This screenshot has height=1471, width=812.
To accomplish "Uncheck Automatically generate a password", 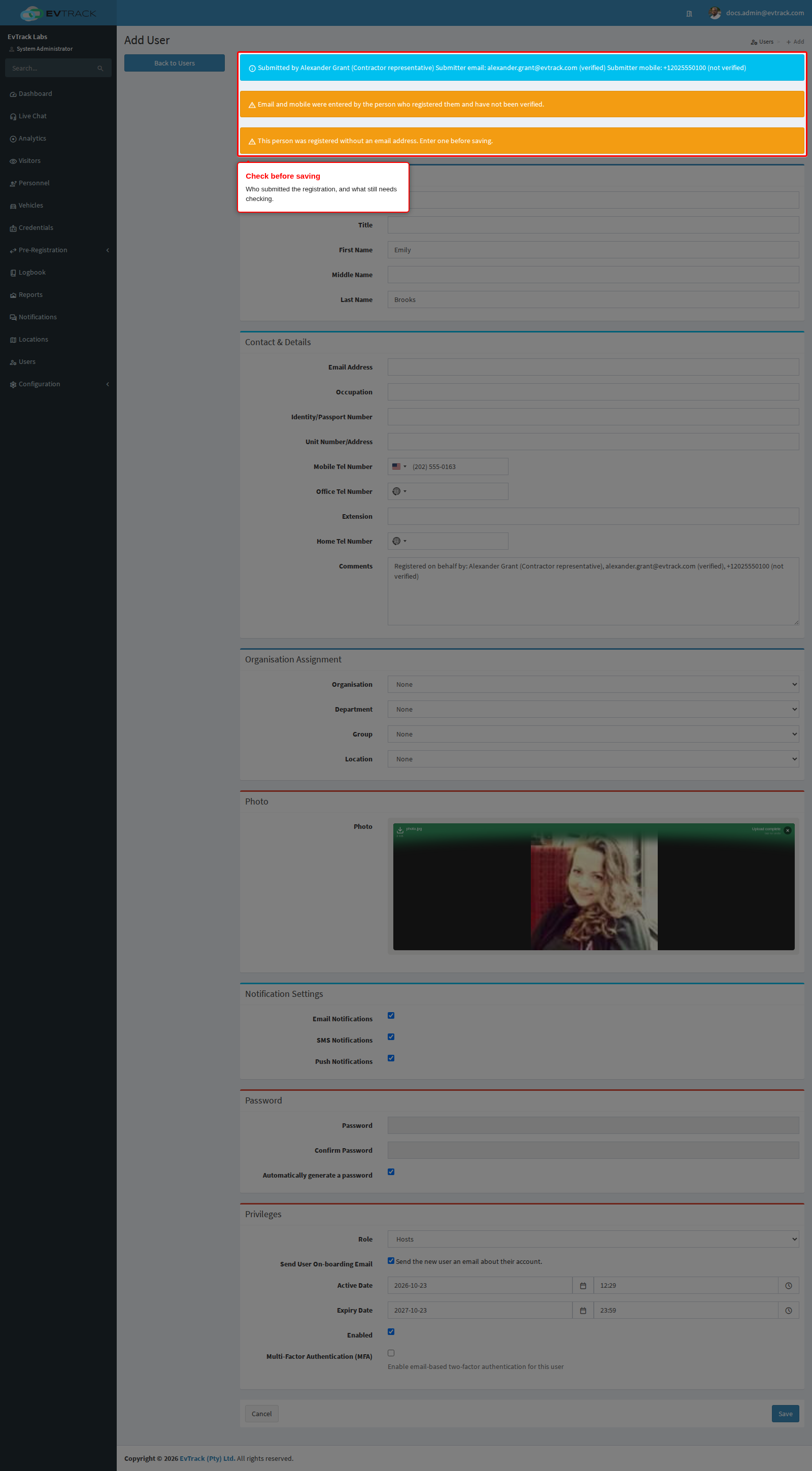I will point(391,1172).
